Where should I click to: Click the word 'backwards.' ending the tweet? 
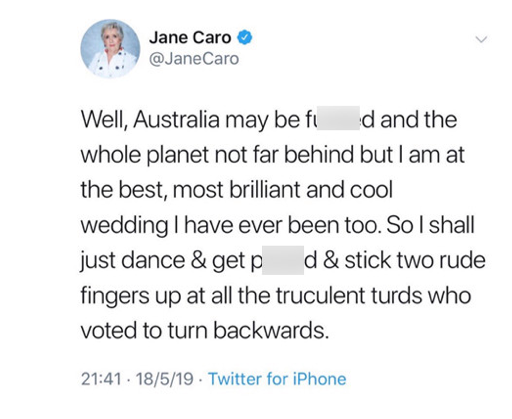point(271,330)
